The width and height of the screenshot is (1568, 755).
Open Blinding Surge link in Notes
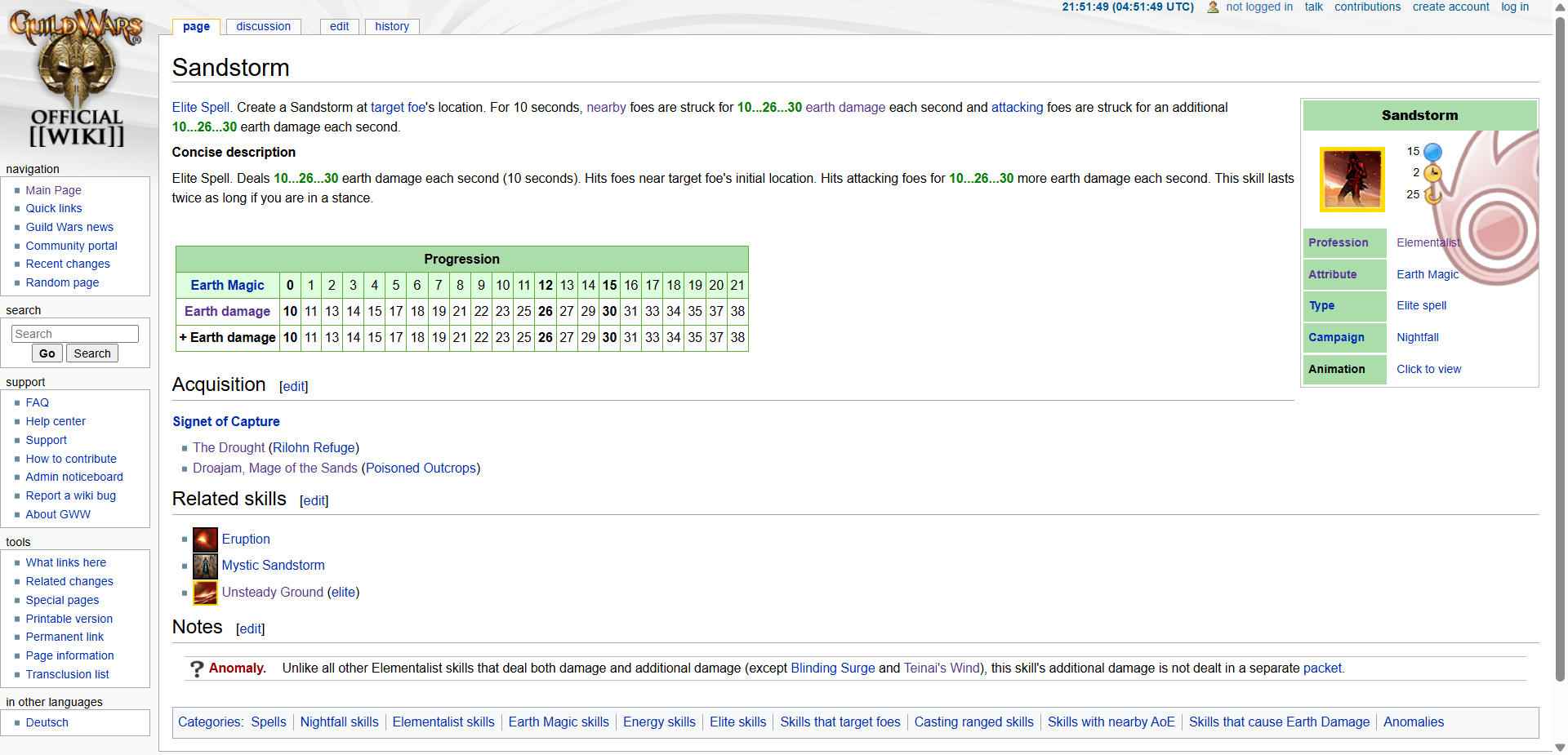coord(833,668)
